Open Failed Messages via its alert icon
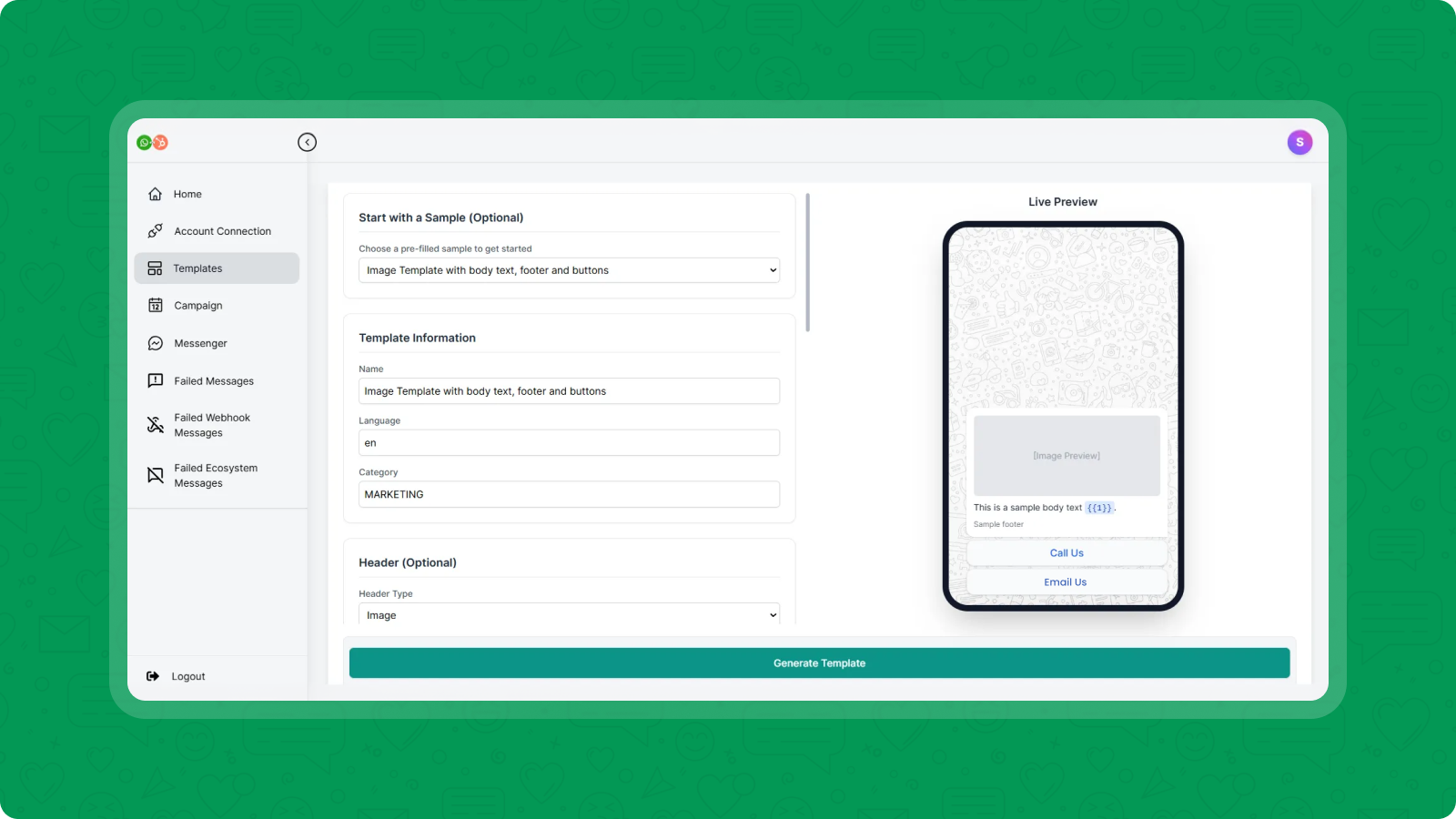The width and height of the screenshot is (1456, 819). tap(155, 380)
